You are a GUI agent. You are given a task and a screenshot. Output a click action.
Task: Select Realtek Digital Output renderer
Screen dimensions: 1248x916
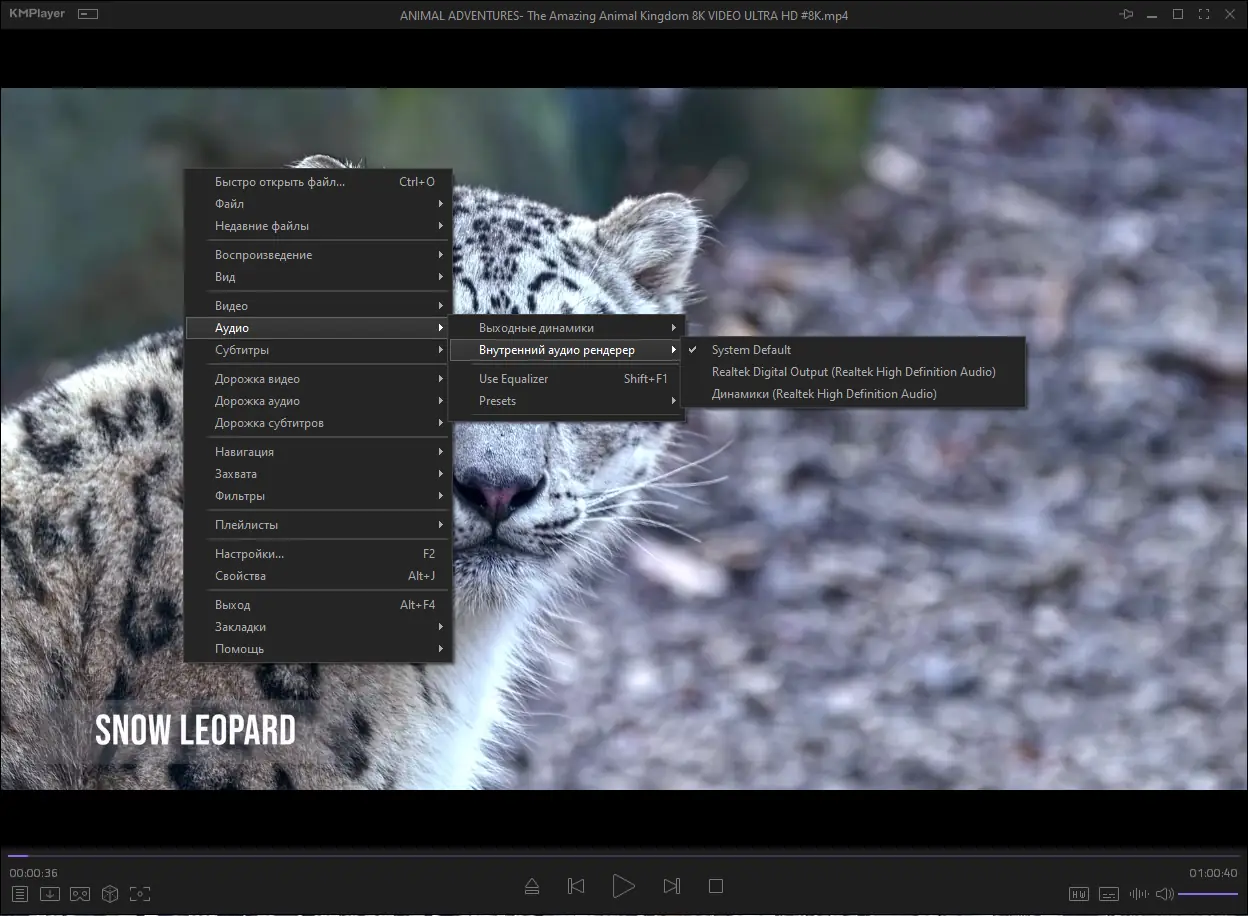click(853, 372)
